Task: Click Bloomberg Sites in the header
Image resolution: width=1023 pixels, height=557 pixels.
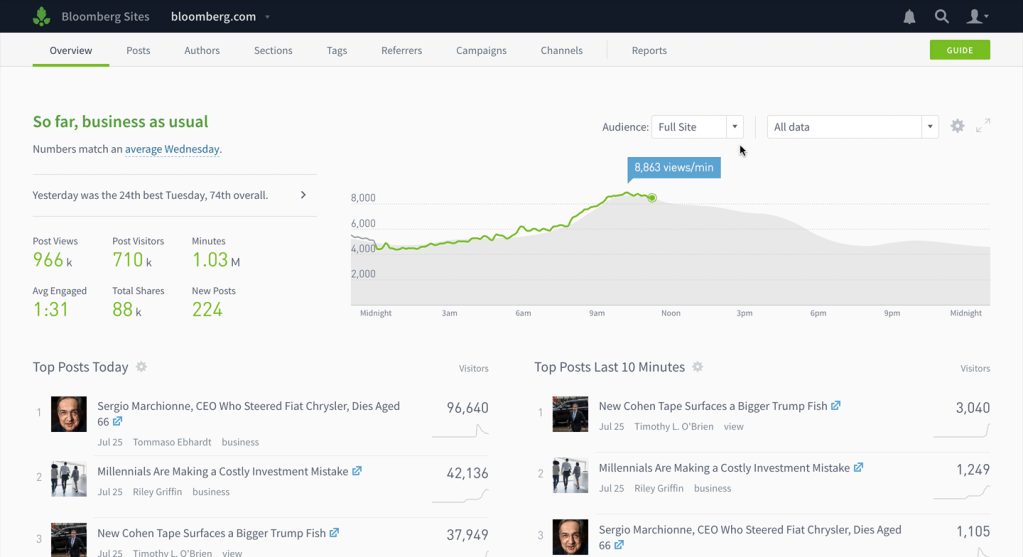Action: coord(105,17)
